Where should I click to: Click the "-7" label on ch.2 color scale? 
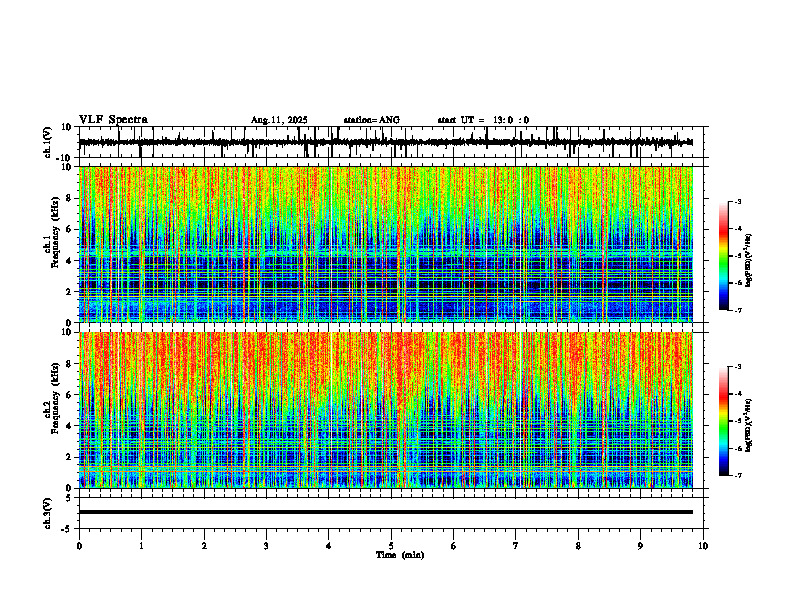[x=737, y=475]
